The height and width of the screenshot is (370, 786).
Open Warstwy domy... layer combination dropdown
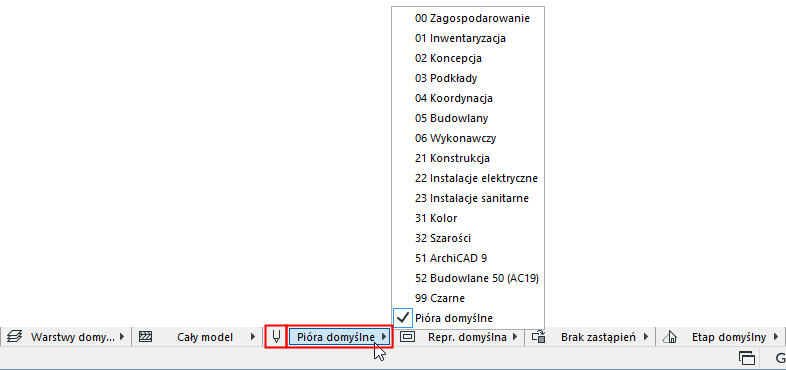pos(77,337)
